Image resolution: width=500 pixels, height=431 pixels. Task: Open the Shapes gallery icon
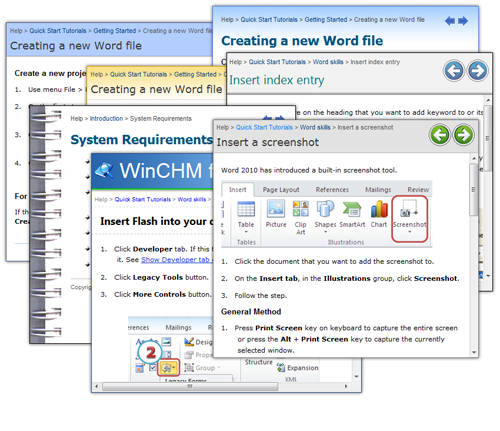[x=325, y=209]
